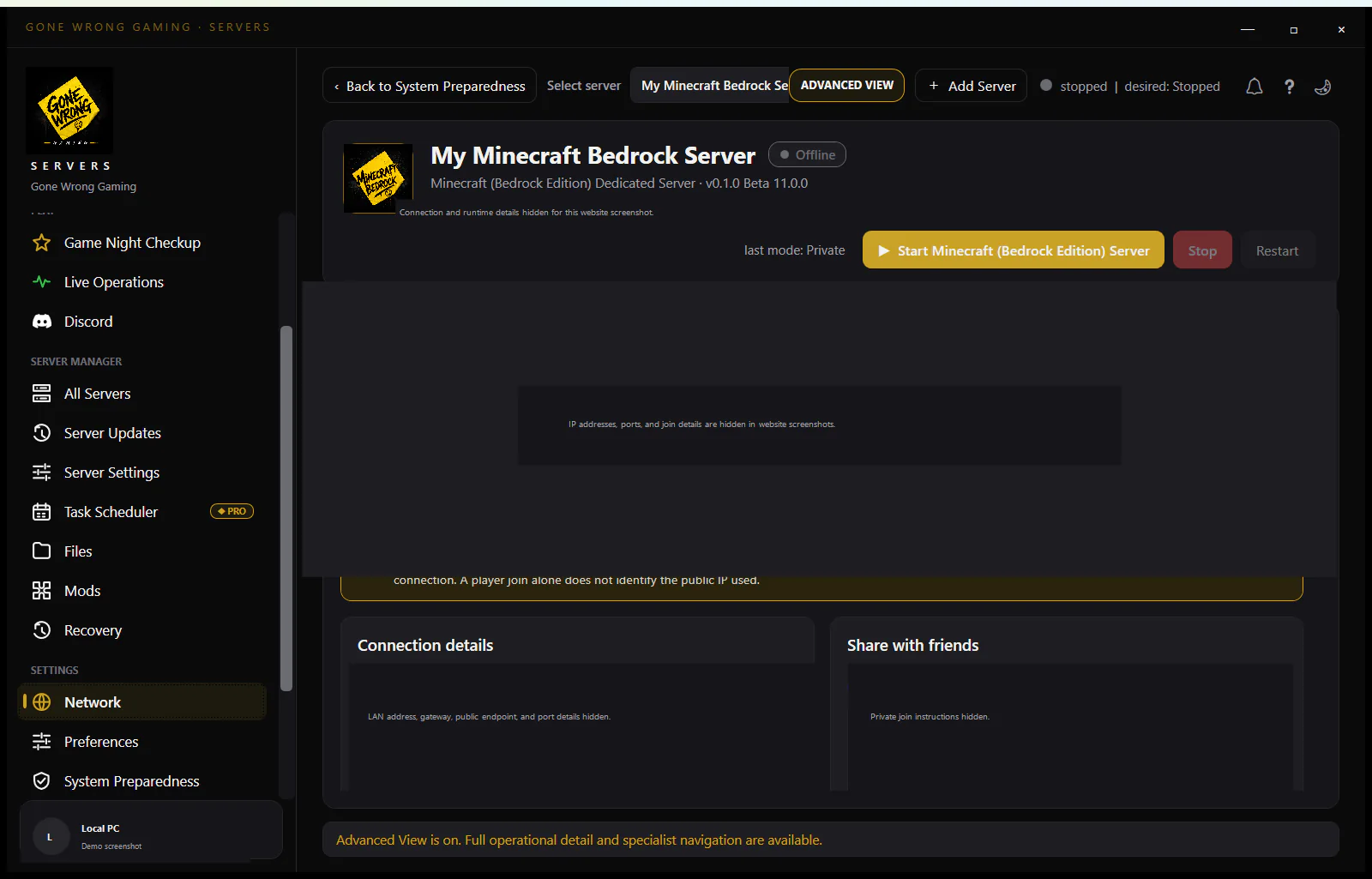Screen dimensions: 1372x879
Task: Click 'Gone Wrong Gaming' under the logo
Action: click(x=83, y=187)
